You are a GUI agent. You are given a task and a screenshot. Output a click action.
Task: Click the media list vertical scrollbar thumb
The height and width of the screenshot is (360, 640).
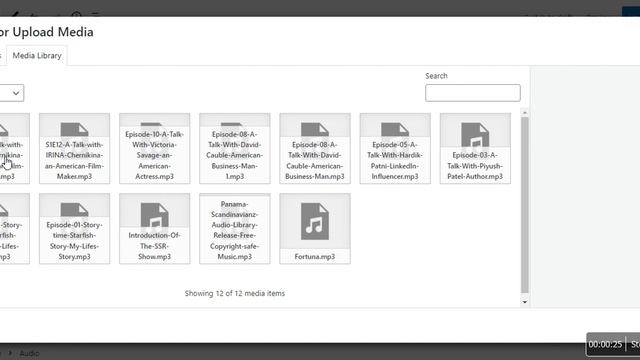click(x=525, y=205)
